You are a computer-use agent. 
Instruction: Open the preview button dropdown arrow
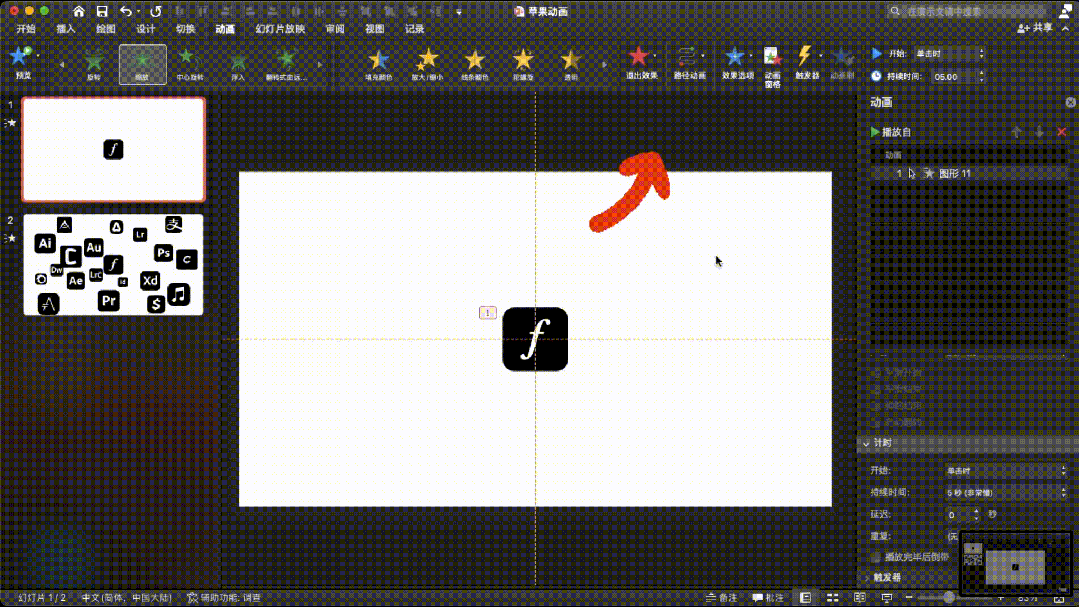[38, 55]
